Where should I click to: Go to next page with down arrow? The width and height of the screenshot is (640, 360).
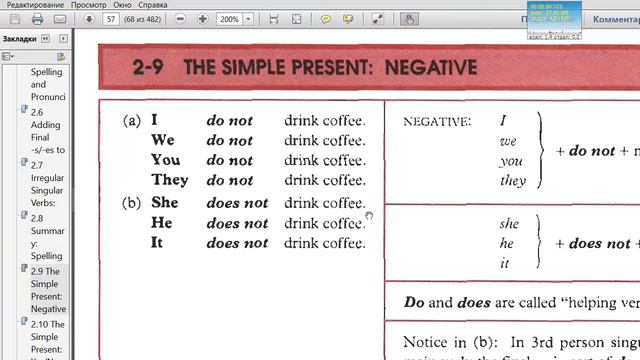coord(89,19)
